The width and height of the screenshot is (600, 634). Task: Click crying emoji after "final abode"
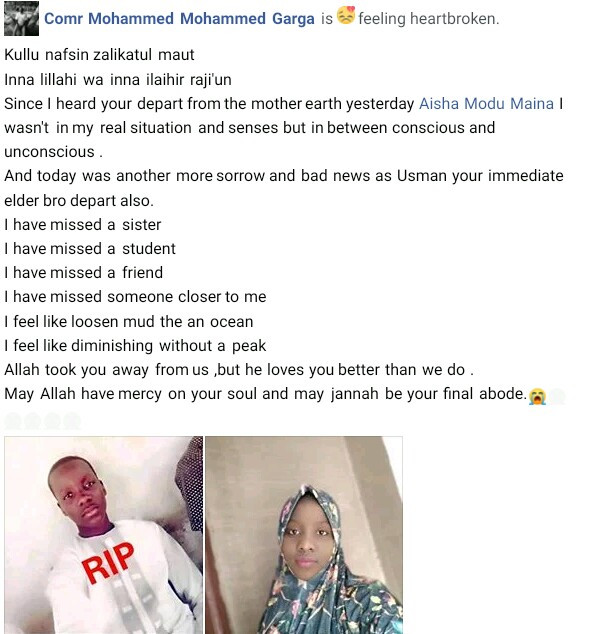[537, 396]
